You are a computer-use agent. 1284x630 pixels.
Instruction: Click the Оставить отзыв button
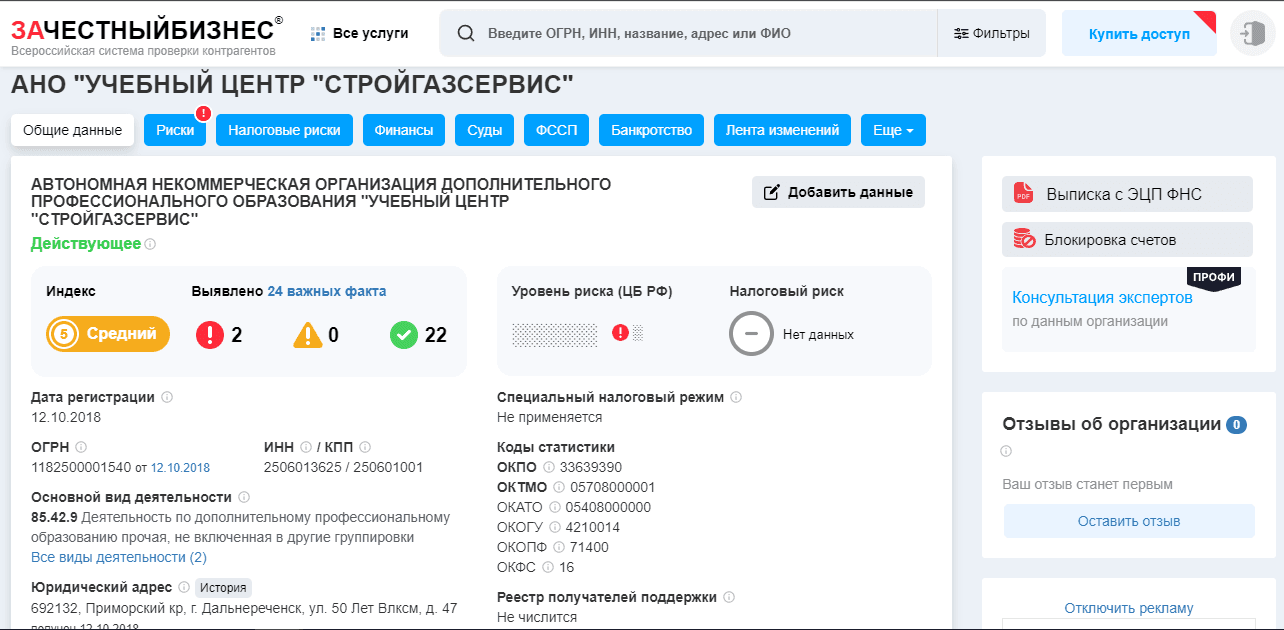pos(1129,521)
